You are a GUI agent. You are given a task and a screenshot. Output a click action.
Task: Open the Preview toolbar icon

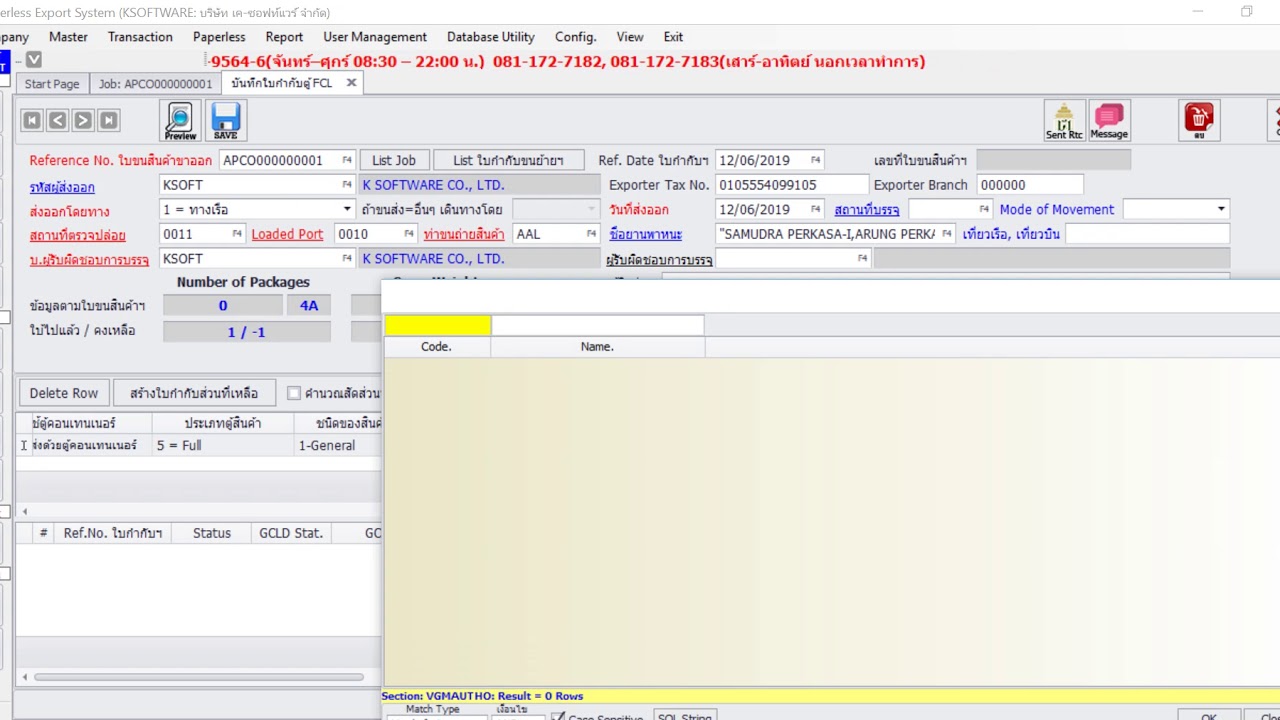180,121
